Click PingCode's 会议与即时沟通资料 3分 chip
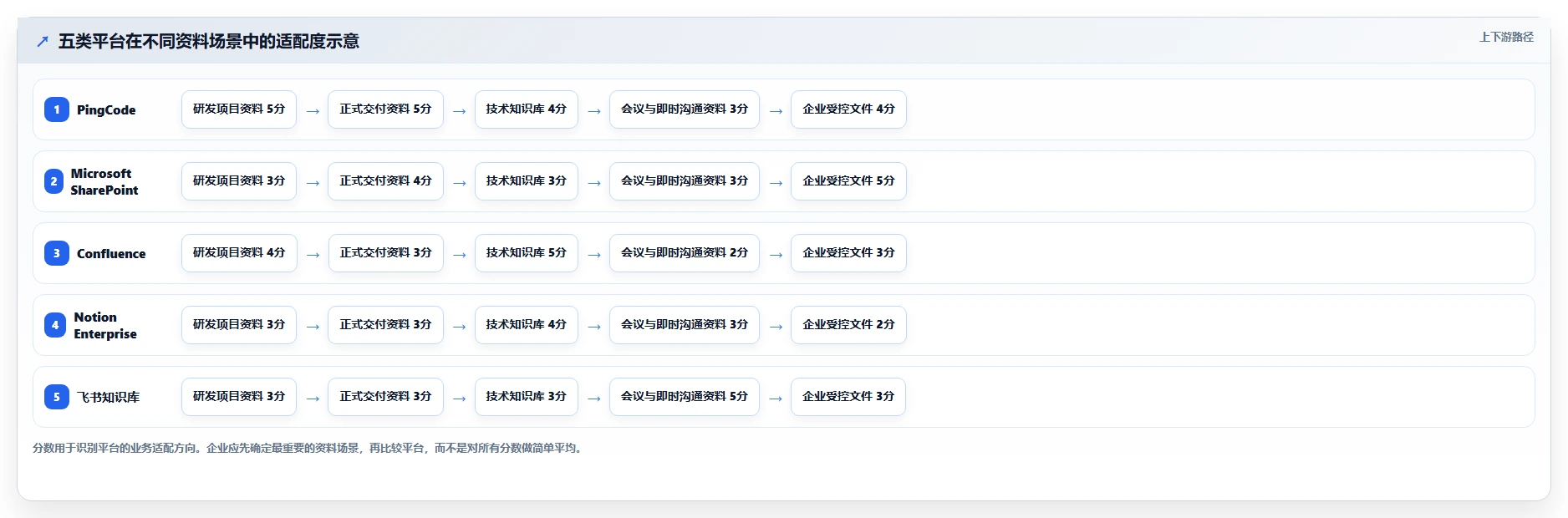 point(685,109)
